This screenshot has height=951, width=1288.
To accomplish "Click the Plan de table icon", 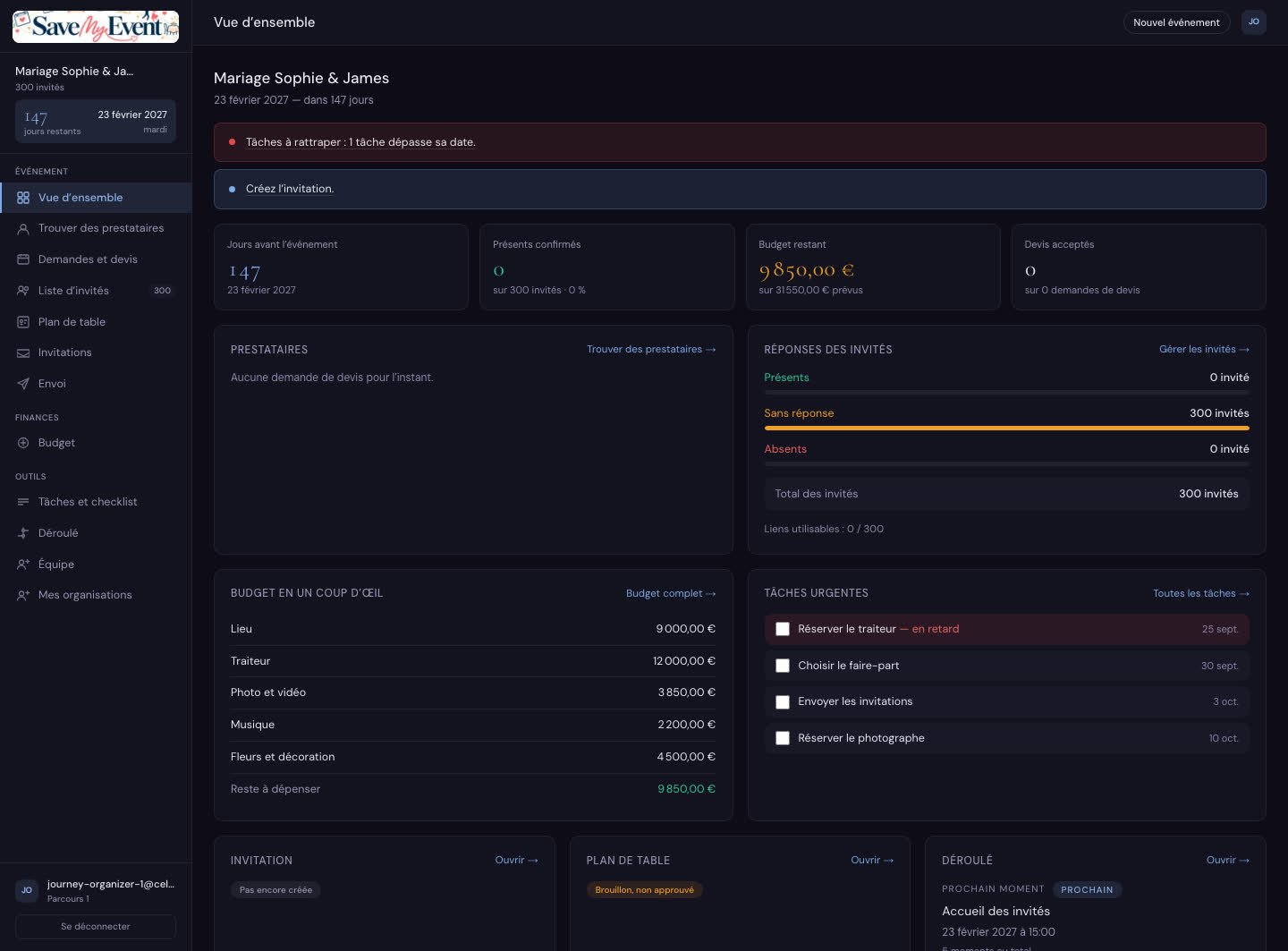I will click(x=23, y=322).
